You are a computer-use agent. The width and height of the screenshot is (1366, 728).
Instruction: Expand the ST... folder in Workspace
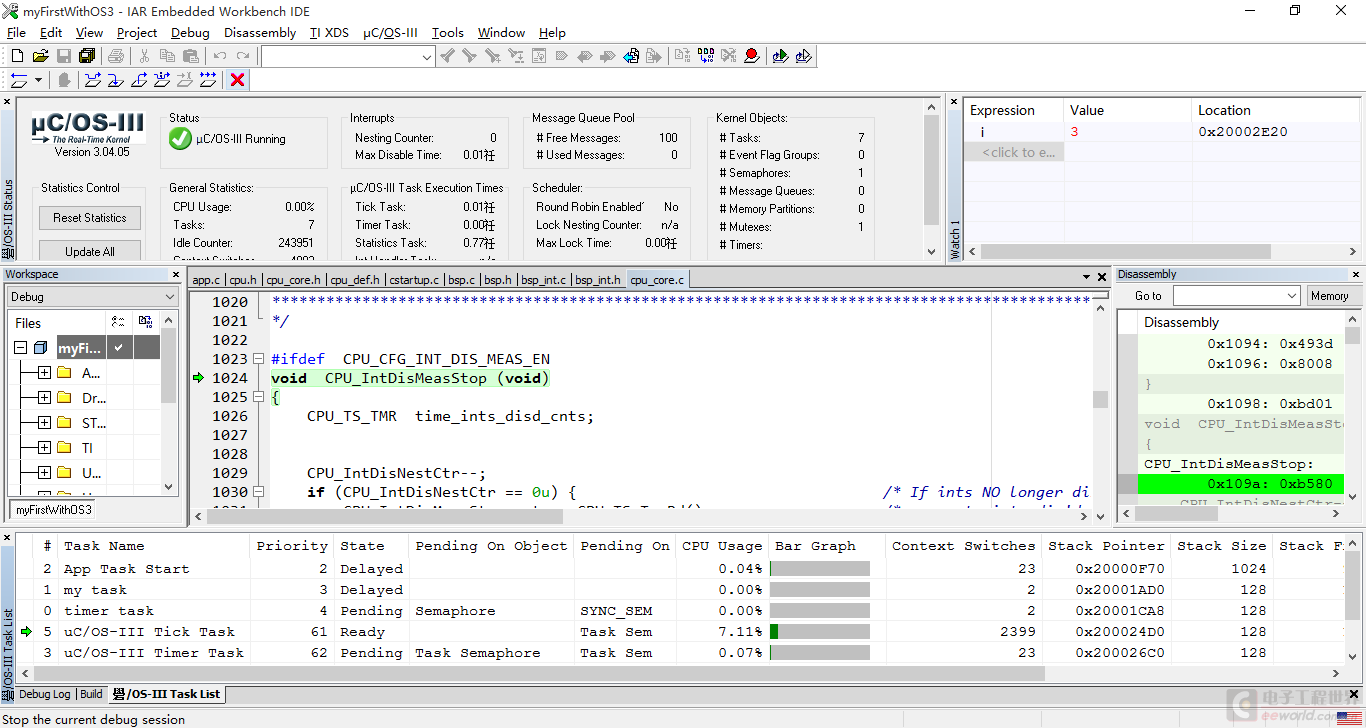44,423
